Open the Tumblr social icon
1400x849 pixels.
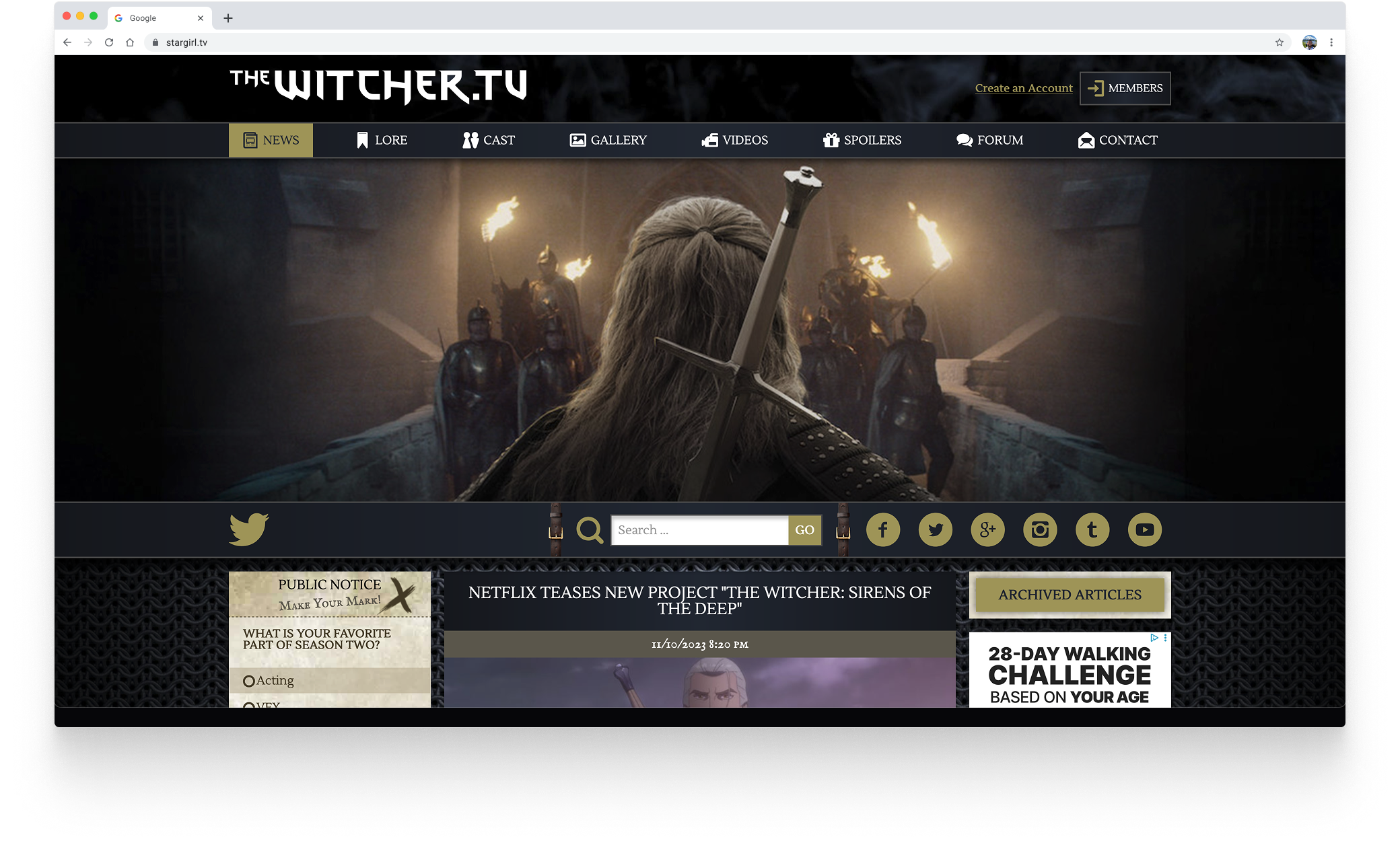coord(1092,529)
